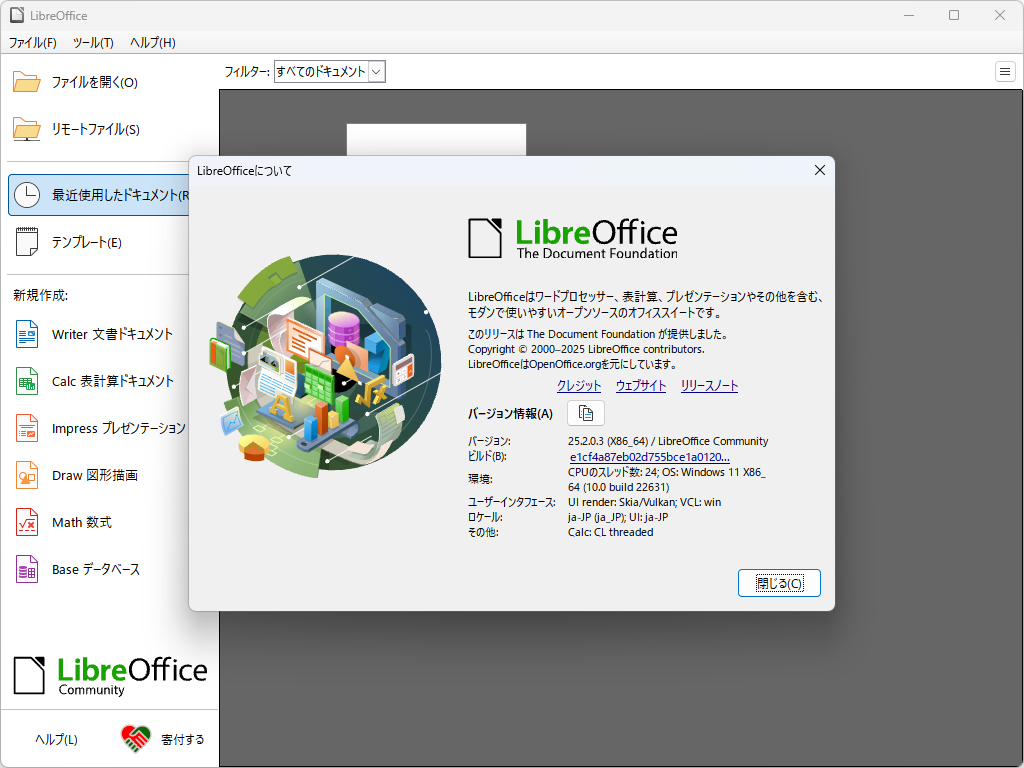
Task: Open the view options hamburger menu
Action: (1004, 71)
